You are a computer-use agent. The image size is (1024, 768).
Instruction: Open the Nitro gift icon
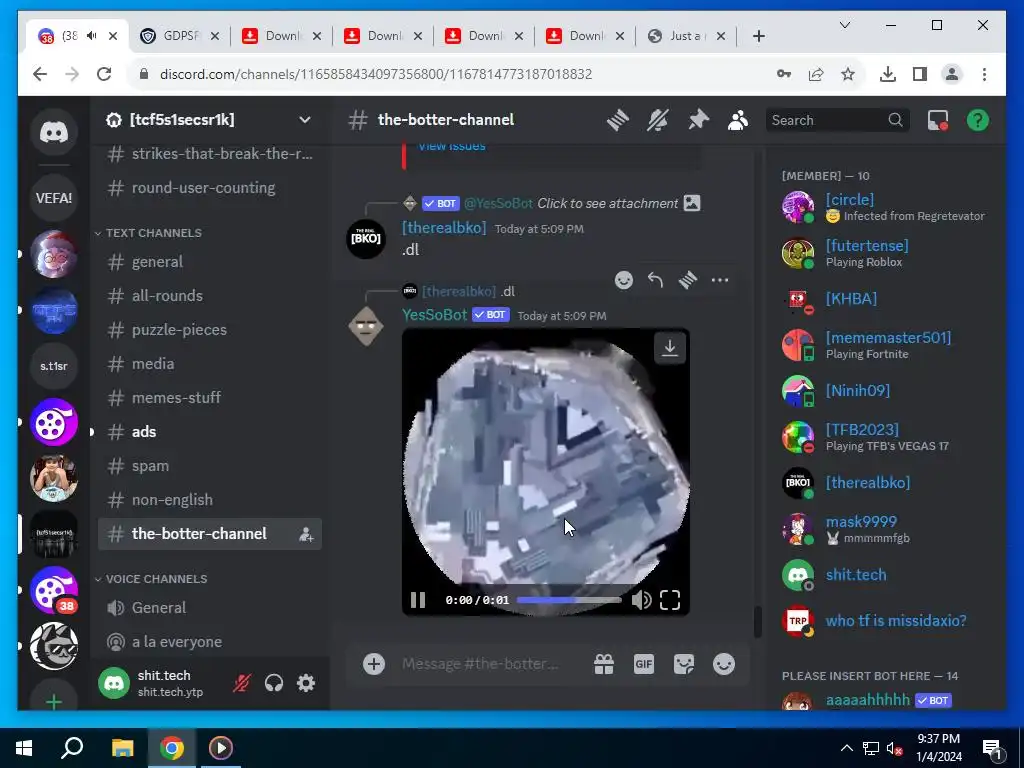click(603, 664)
